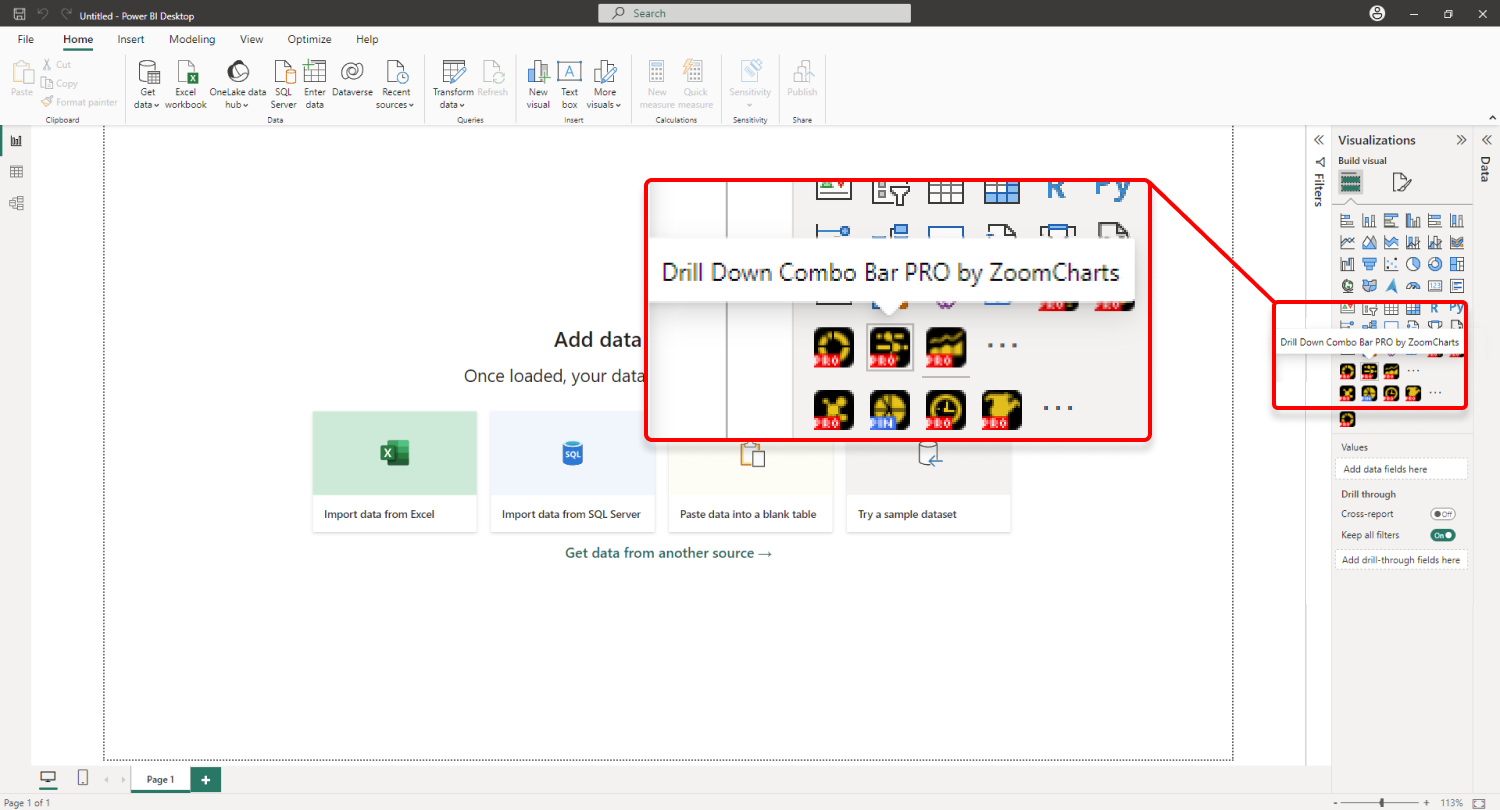Image resolution: width=1500 pixels, height=810 pixels.
Task: Add a New visual from ribbon
Action: click(538, 84)
